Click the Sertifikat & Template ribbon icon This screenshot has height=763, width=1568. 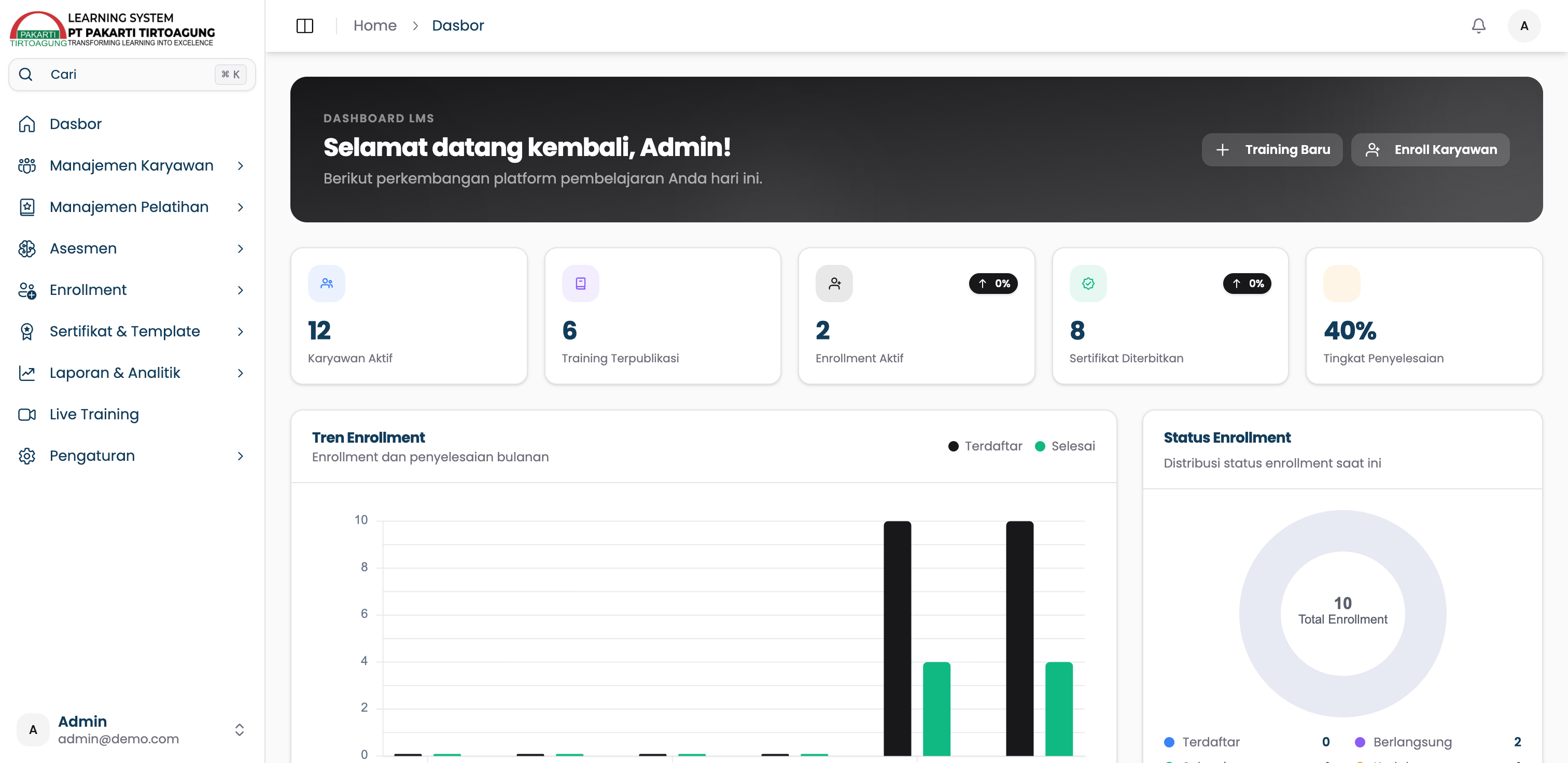tap(27, 332)
